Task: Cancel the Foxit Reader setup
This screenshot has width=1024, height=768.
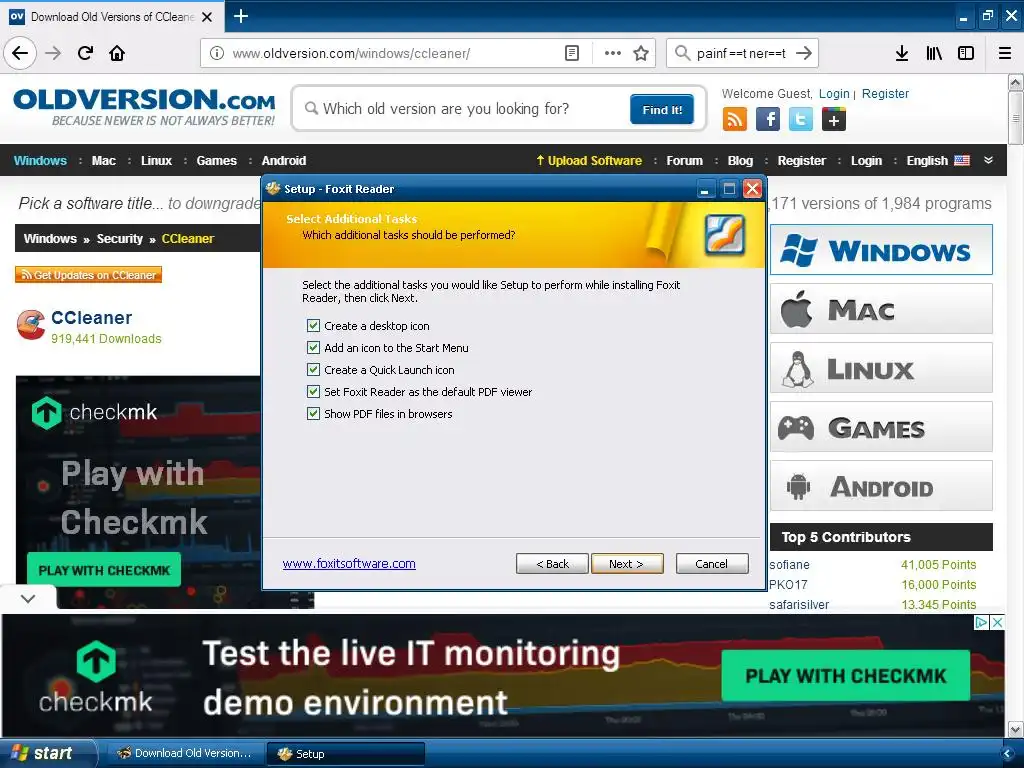Action: point(712,564)
